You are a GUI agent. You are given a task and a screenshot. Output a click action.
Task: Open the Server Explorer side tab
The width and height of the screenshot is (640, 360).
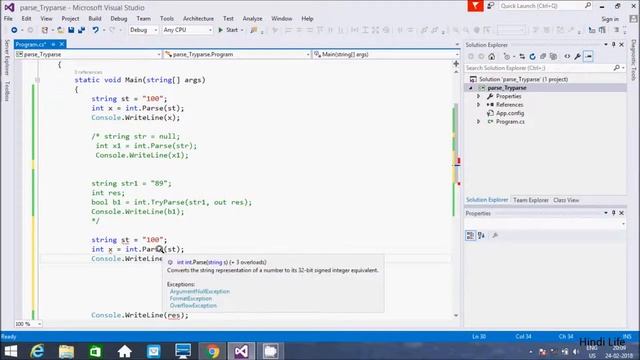point(7,58)
